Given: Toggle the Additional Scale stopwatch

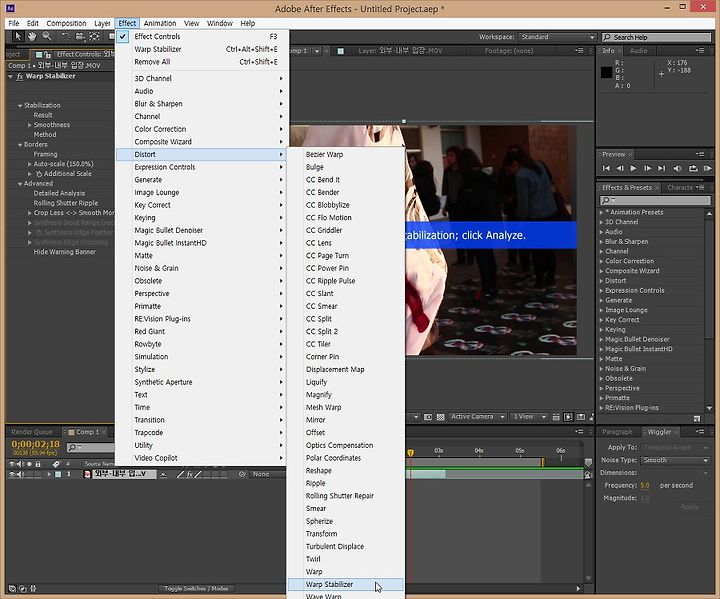Looking at the screenshot, I should [x=39, y=174].
